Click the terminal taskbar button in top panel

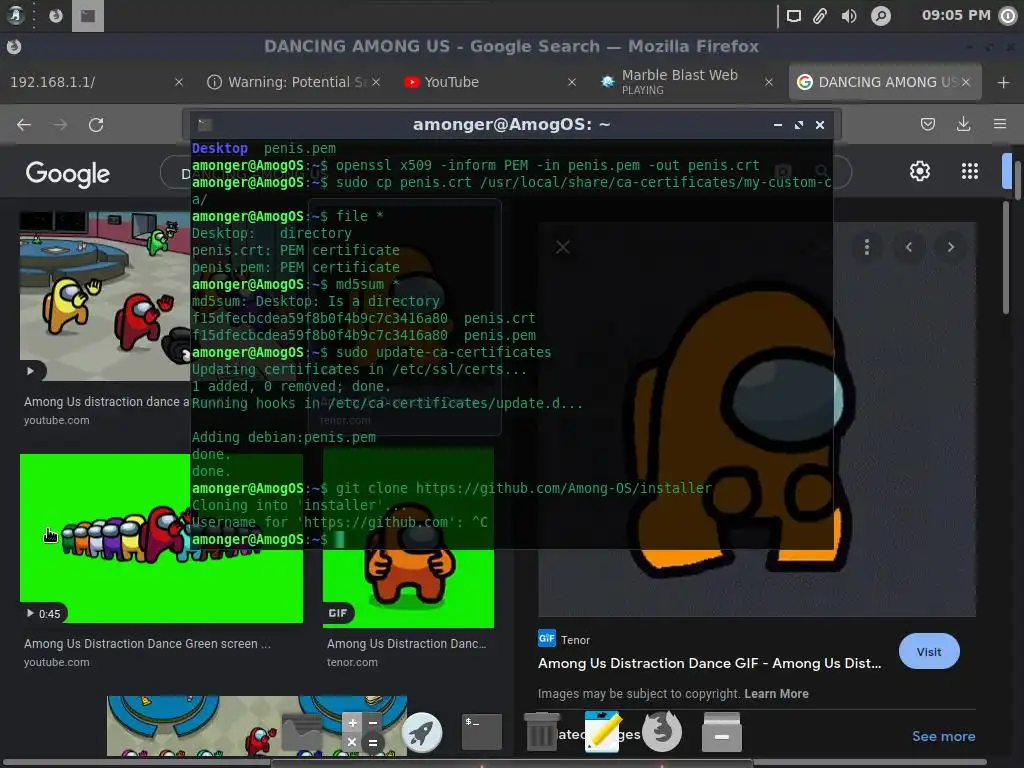[x=88, y=16]
